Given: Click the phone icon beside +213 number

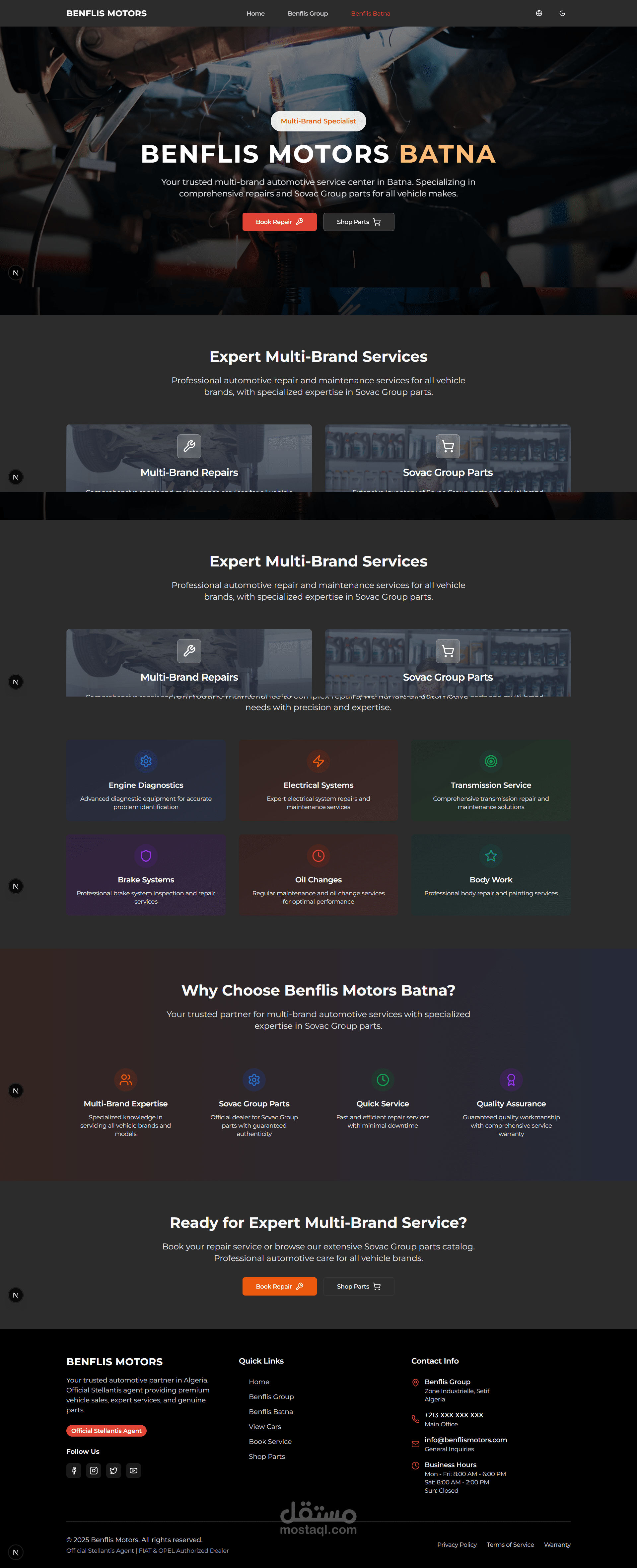Looking at the screenshot, I should pyautogui.click(x=415, y=1419).
